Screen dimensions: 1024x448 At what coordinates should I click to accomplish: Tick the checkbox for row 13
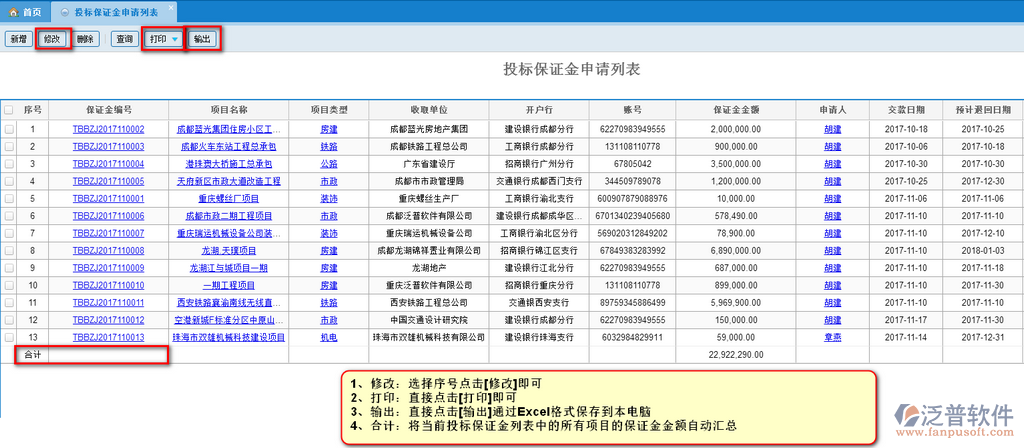9,337
